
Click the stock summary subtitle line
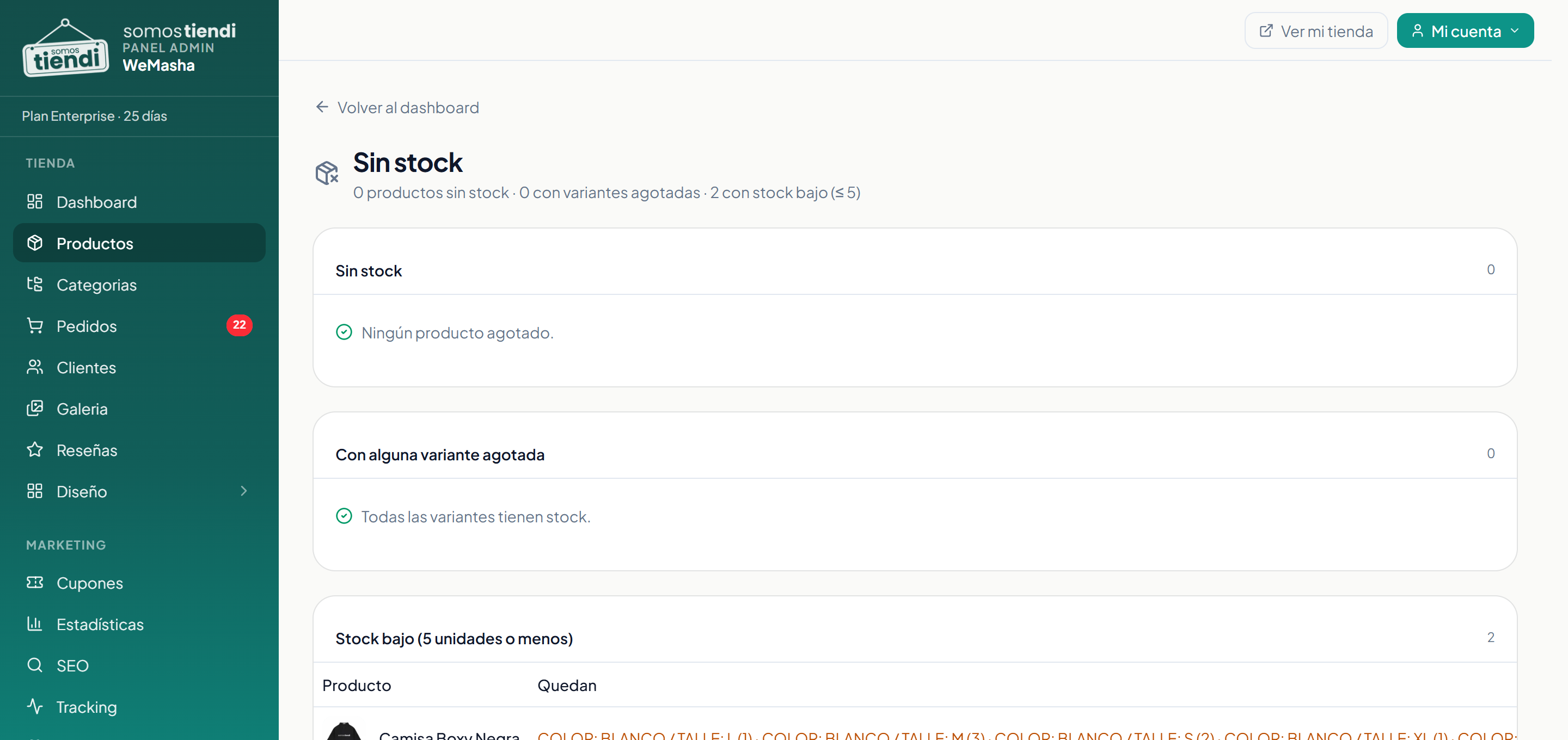click(x=607, y=192)
